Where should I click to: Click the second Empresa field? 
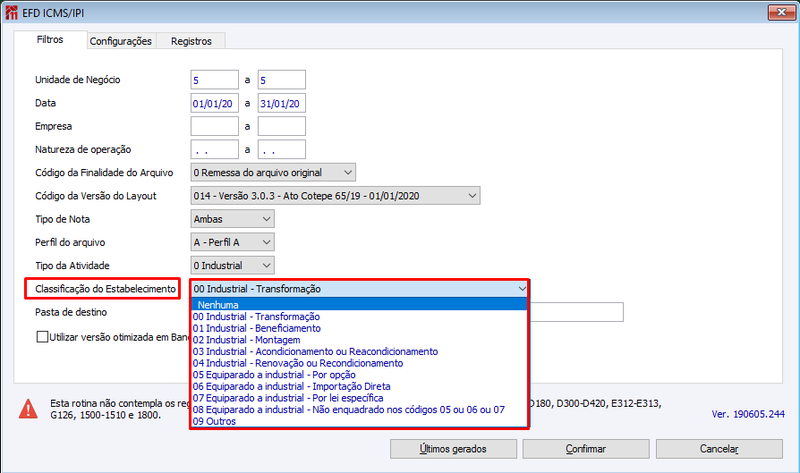(x=282, y=126)
